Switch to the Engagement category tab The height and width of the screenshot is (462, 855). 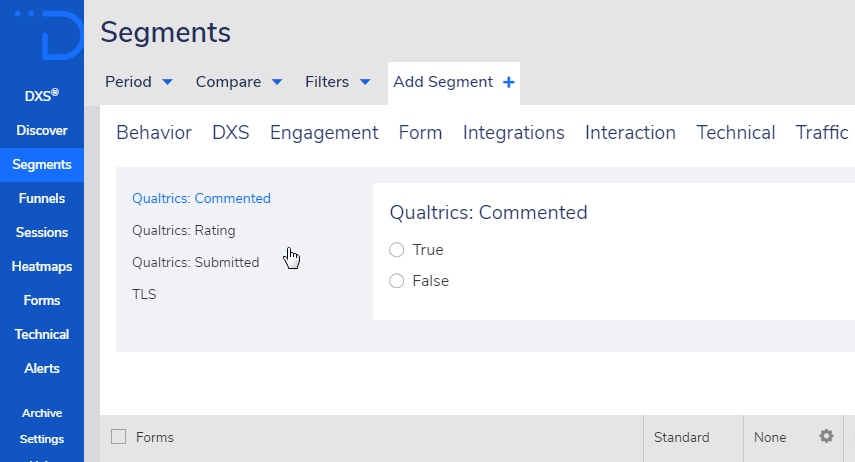click(x=324, y=133)
